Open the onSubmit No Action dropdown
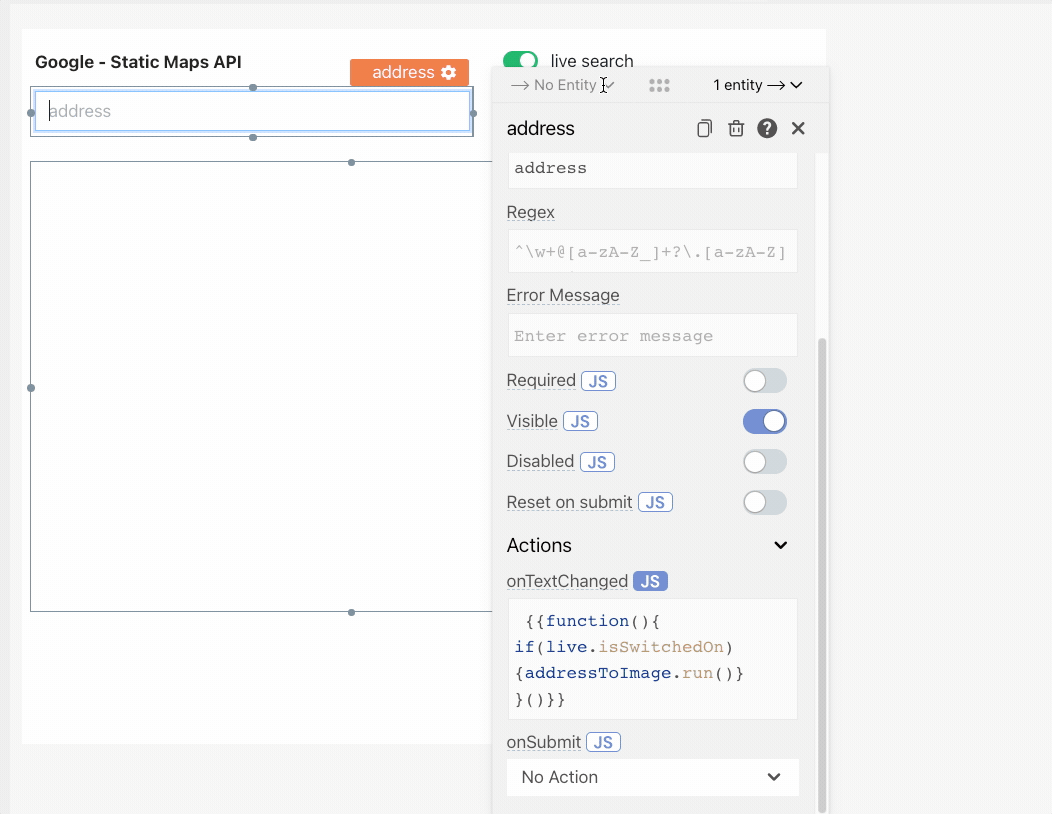1052x814 pixels. click(652, 777)
